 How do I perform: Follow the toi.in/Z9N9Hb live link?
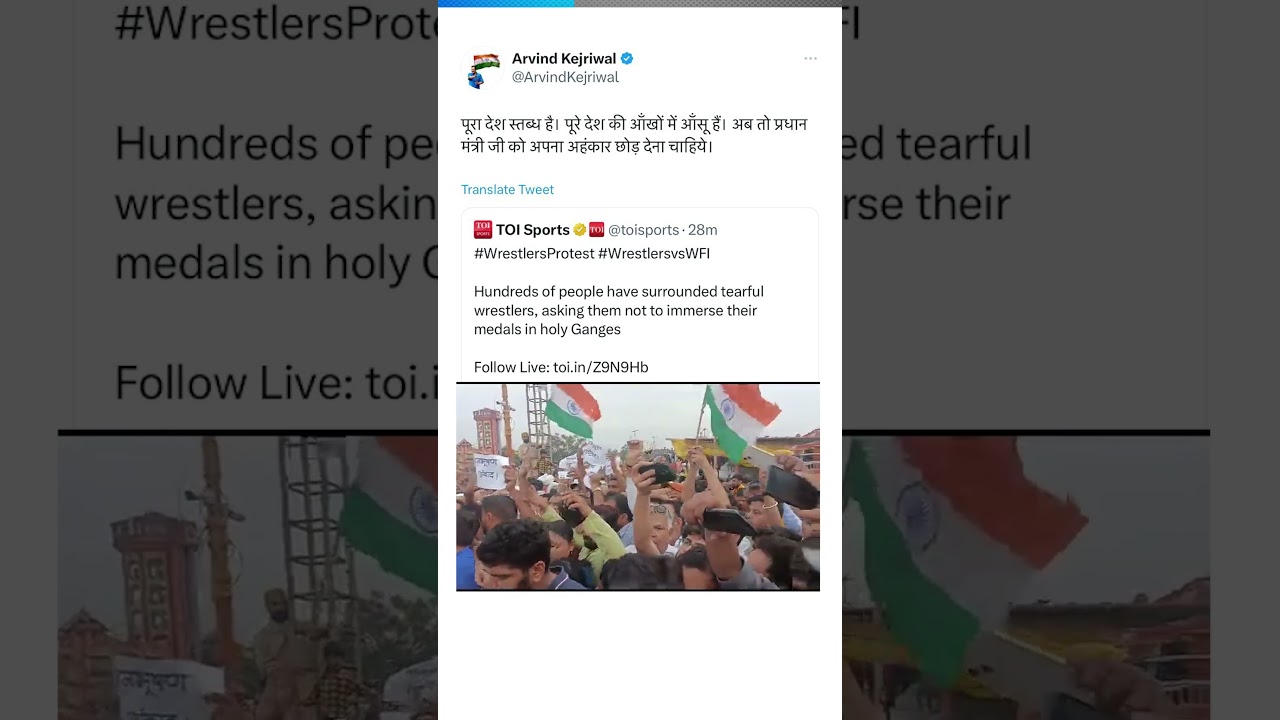pos(600,368)
